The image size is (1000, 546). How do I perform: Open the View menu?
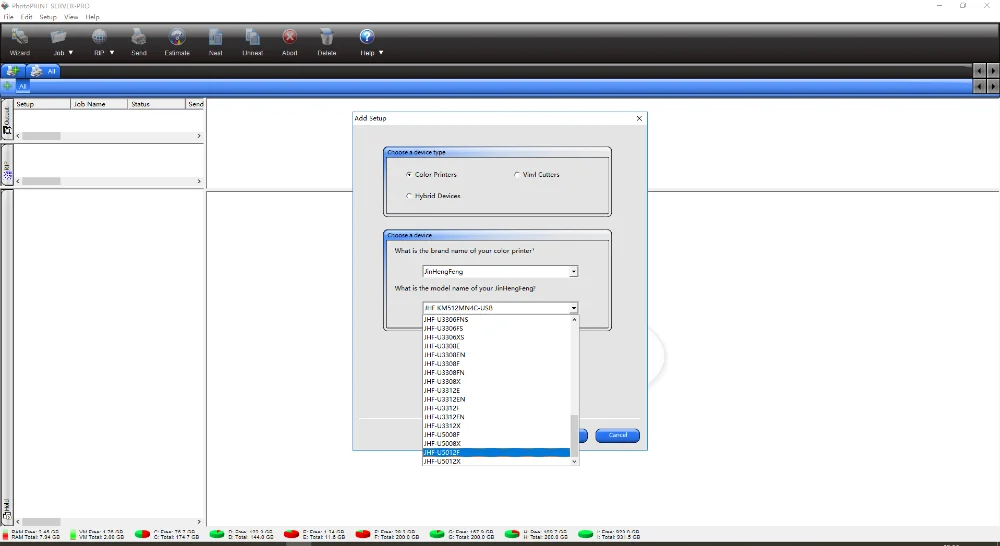(71, 17)
